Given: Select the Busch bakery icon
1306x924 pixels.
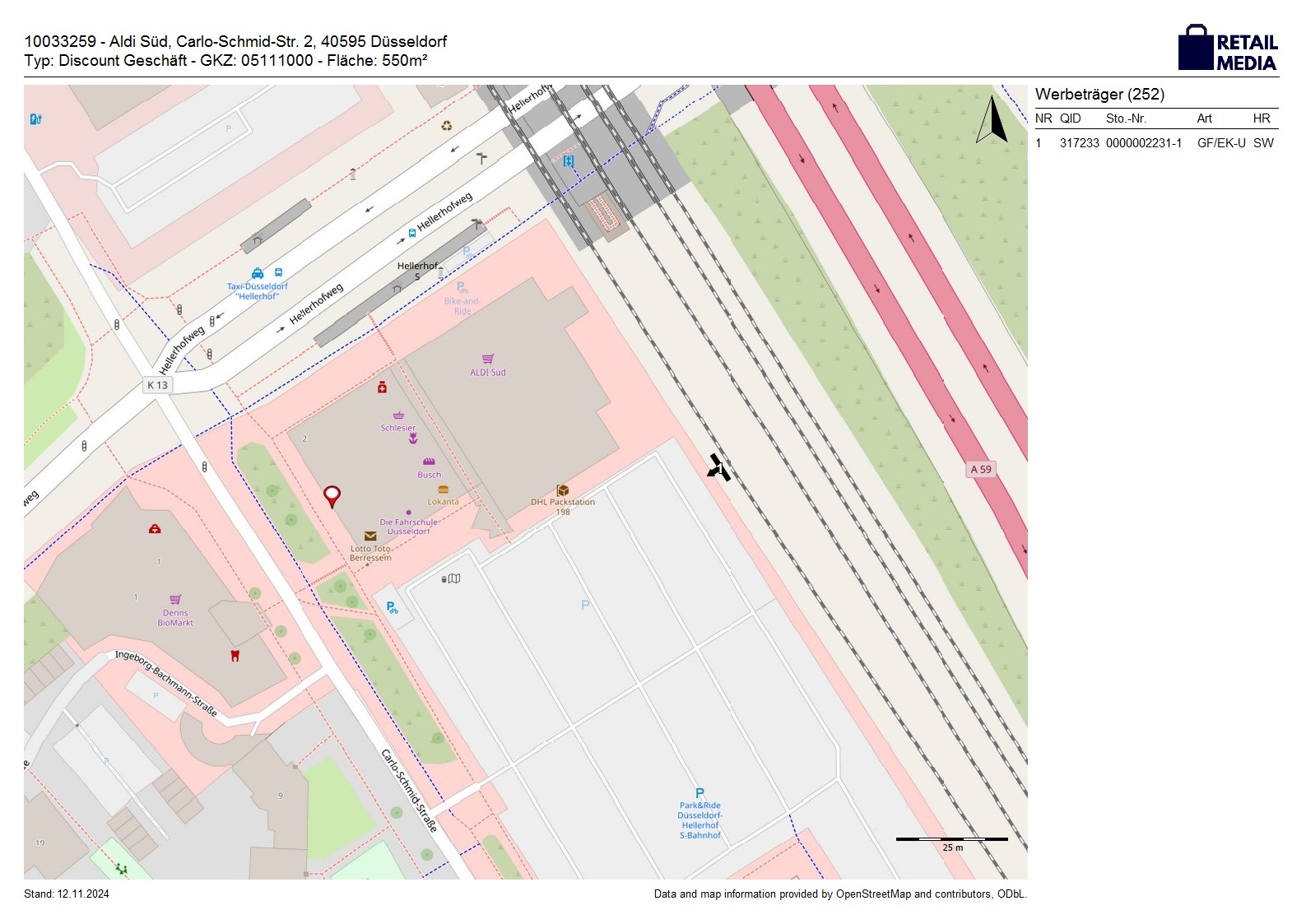Looking at the screenshot, I should point(429,462).
